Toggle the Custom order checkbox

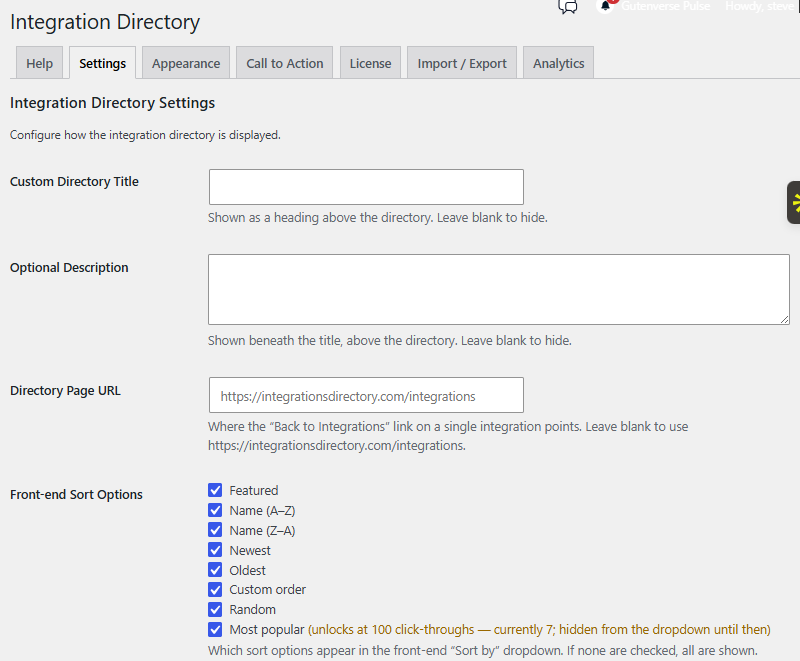pos(215,590)
